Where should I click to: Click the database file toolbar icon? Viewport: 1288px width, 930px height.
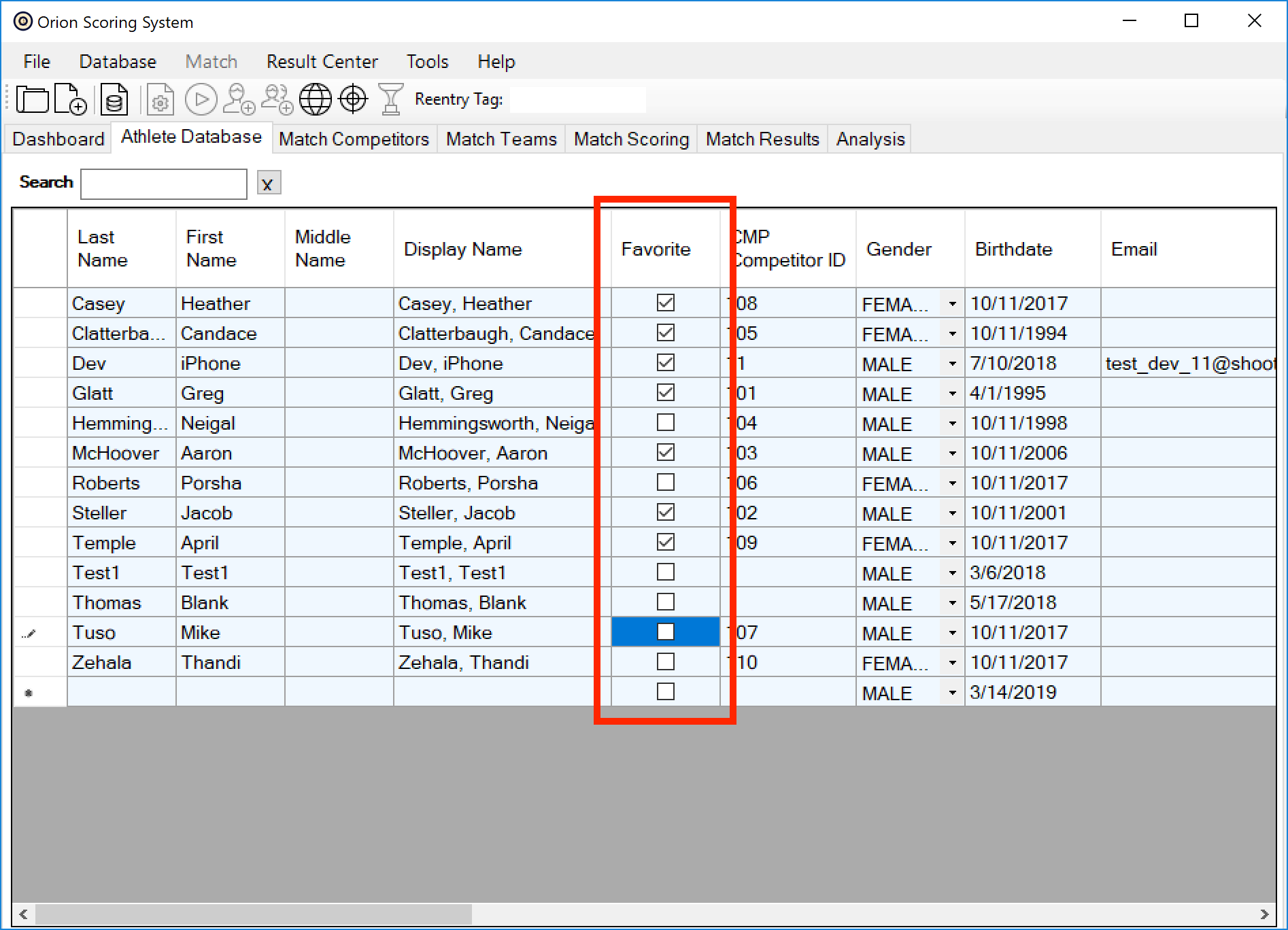click(114, 99)
